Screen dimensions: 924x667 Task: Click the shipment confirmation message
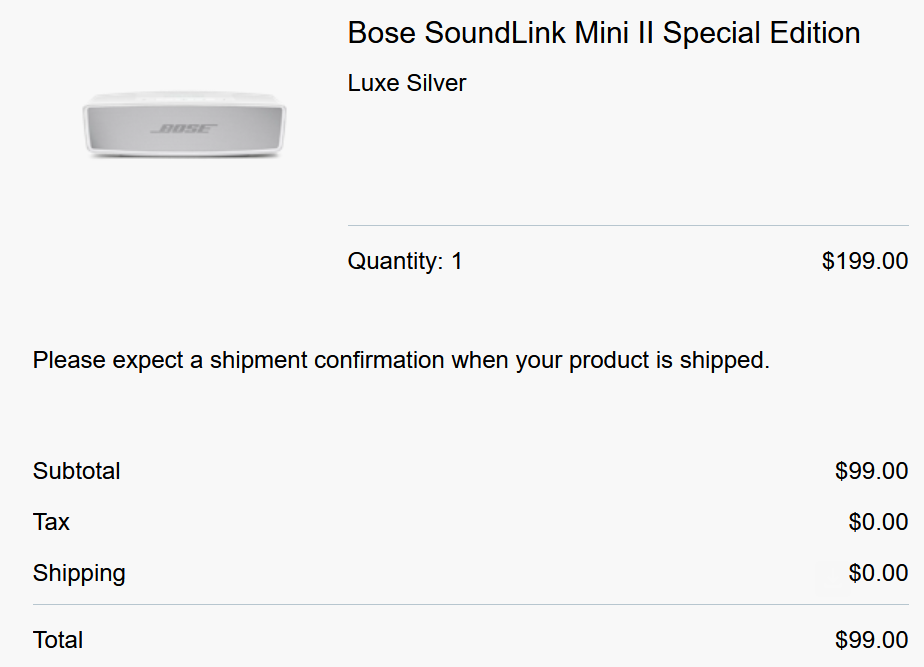coord(401,360)
